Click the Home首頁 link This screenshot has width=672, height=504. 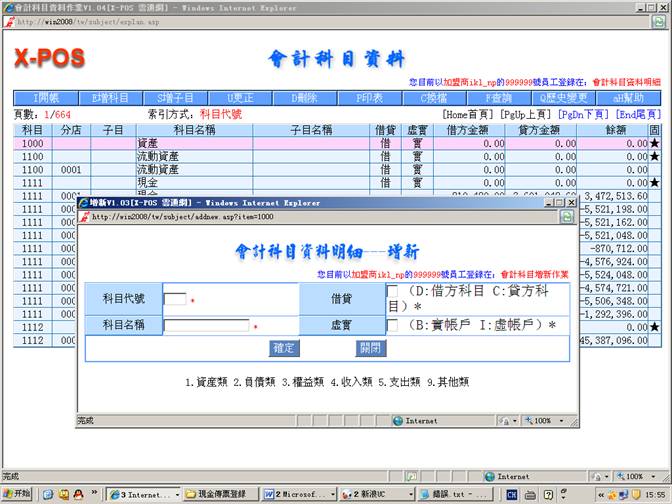click(468, 115)
